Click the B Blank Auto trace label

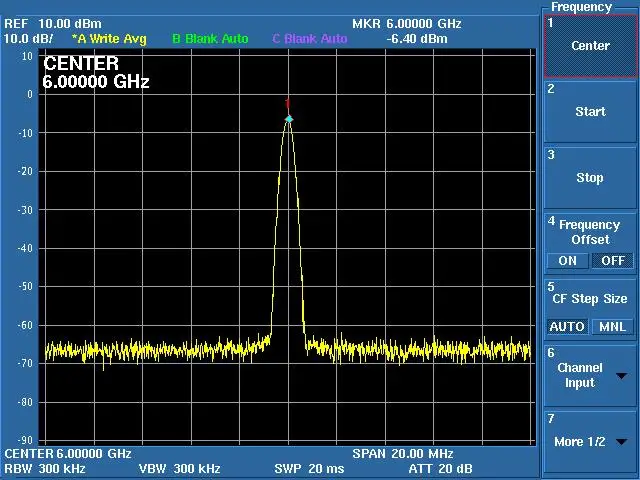(210, 39)
